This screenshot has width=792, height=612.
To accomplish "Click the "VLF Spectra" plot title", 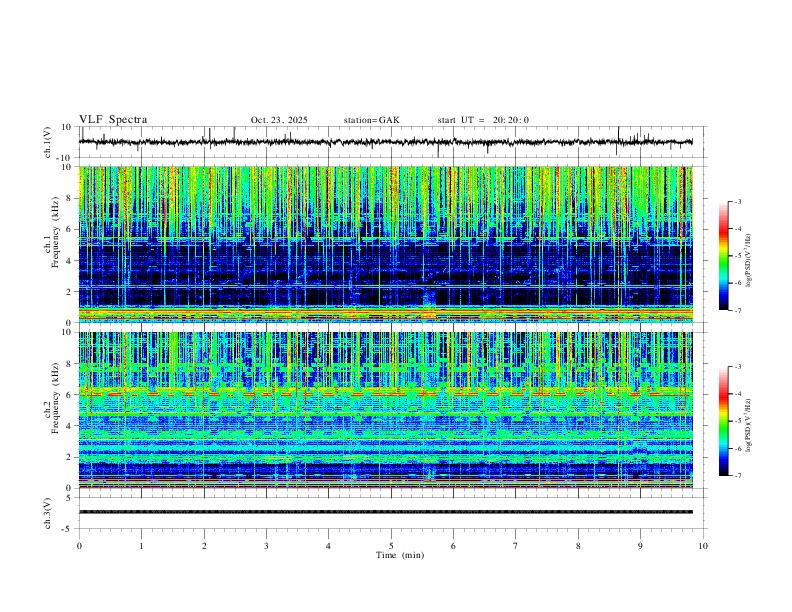I will 113,120.
